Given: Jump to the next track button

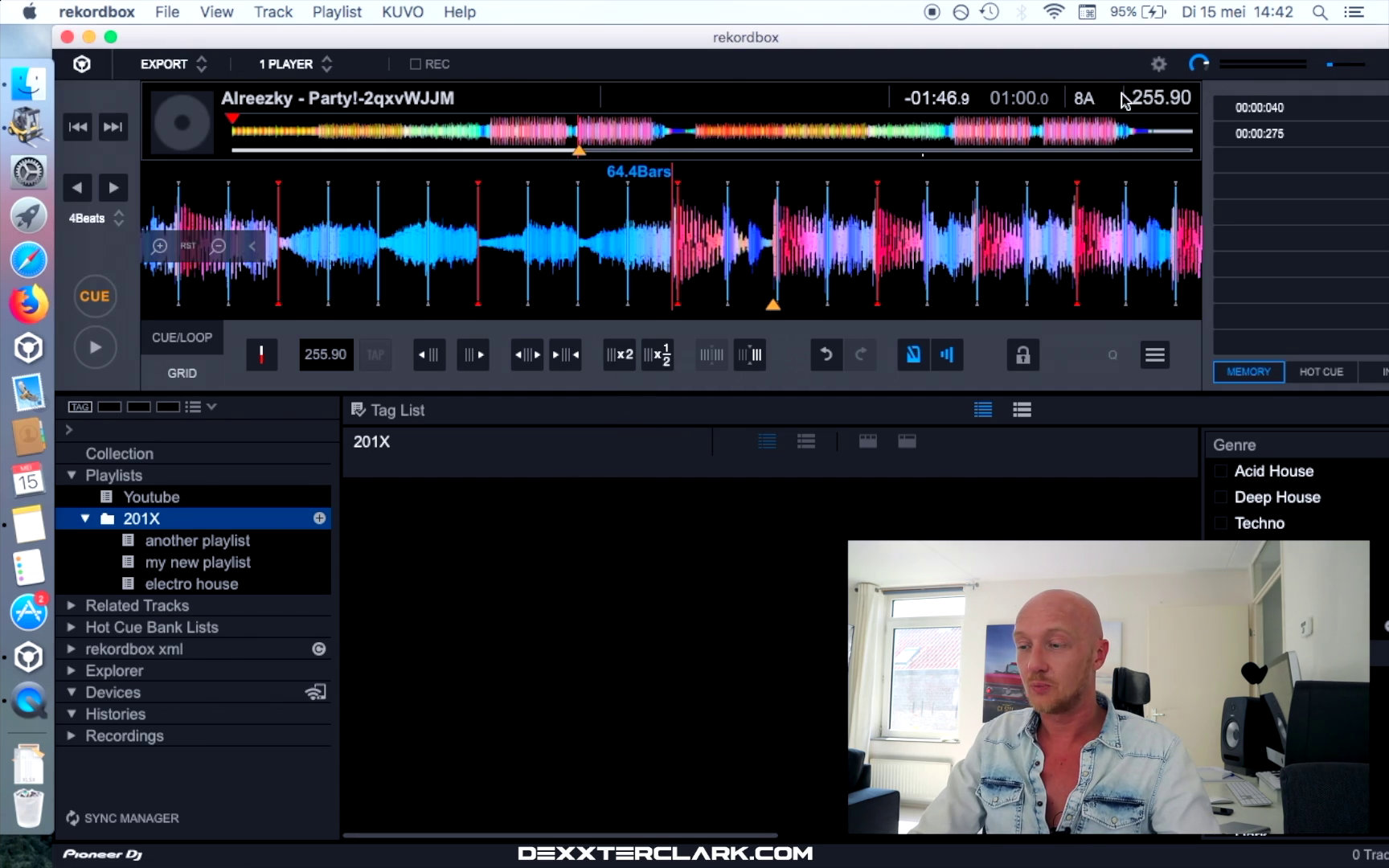Looking at the screenshot, I should pyautogui.click(x=113, y=126).
